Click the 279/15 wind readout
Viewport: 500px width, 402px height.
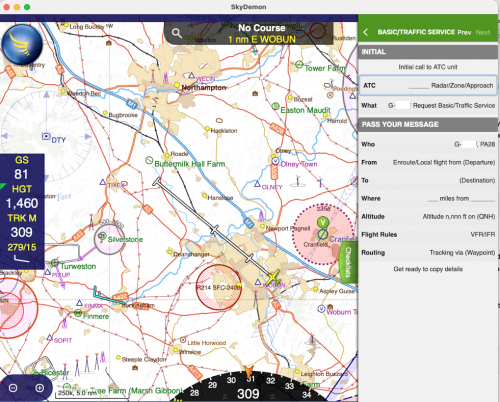click(22, 247)
